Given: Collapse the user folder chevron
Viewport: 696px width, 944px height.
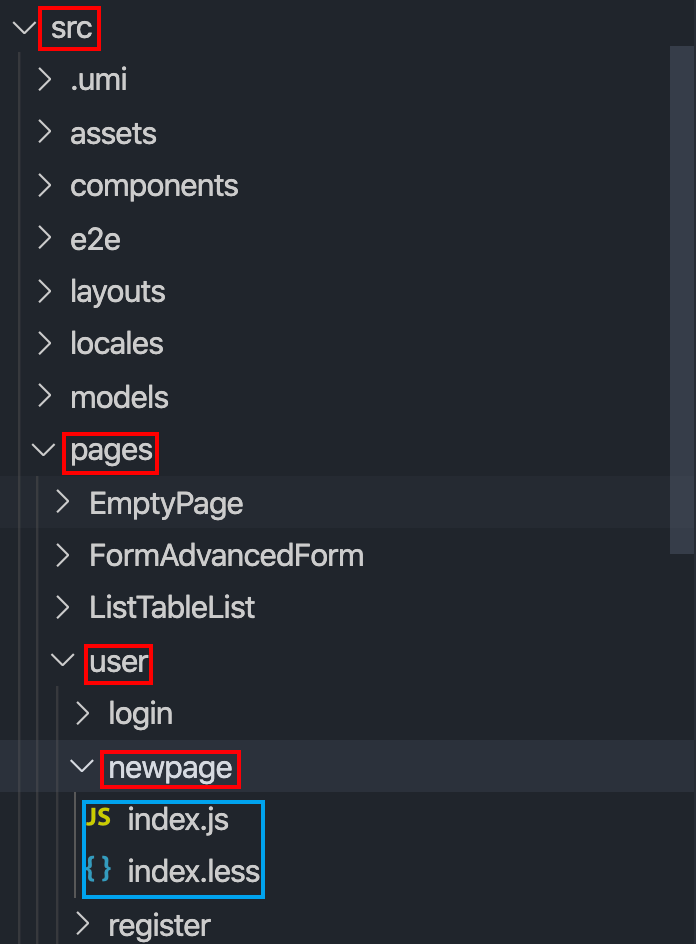Looking at the screenshot, I should 64,660.
